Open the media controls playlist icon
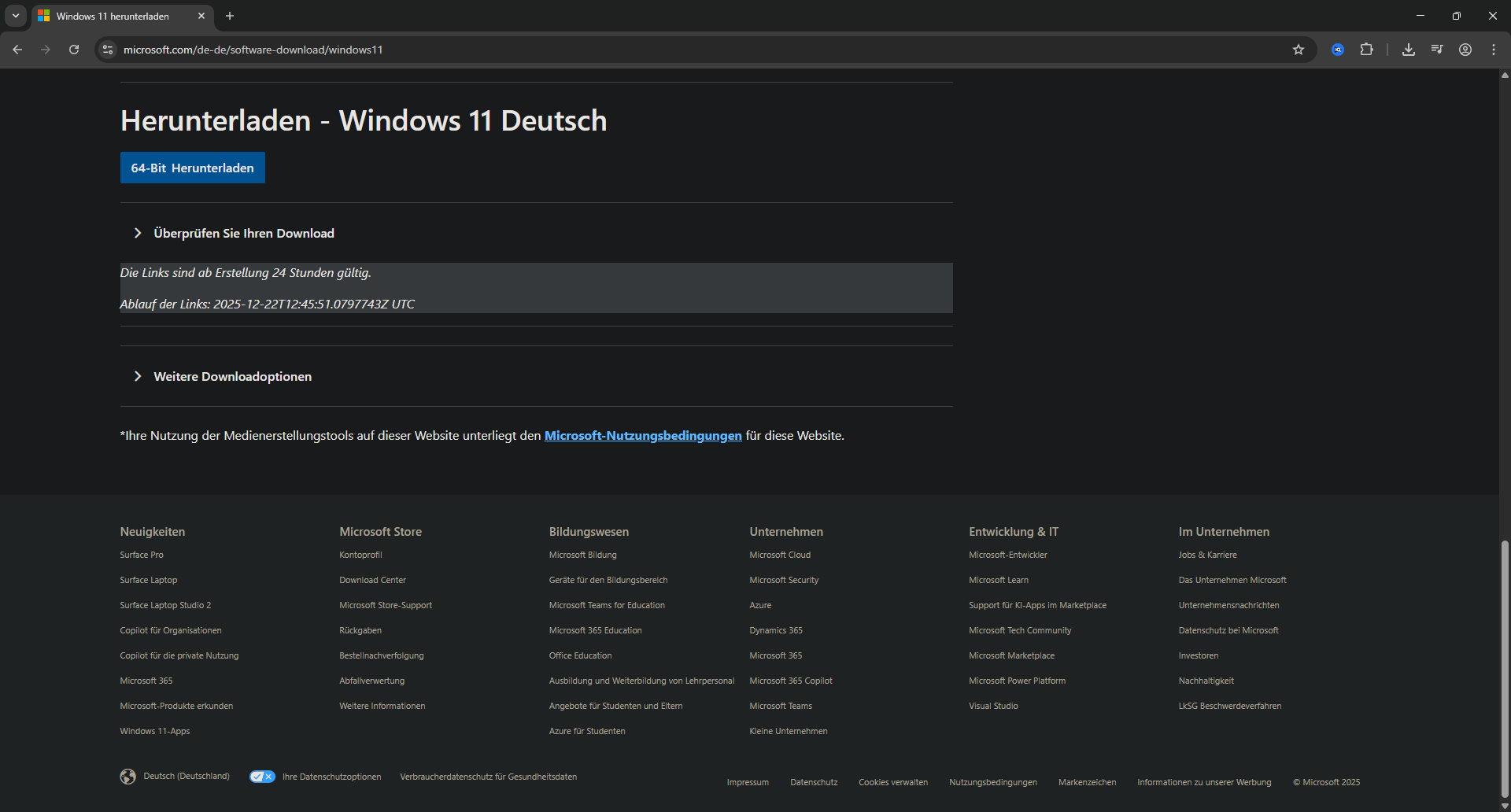 [1436, 49]
